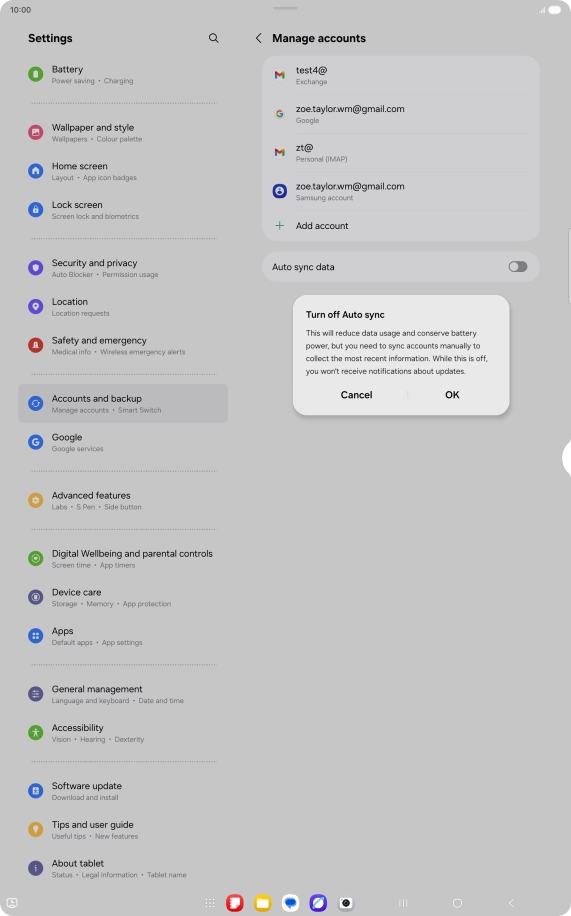
Task: Open the Samsung account entry icon
Action: tap(280, 191)
